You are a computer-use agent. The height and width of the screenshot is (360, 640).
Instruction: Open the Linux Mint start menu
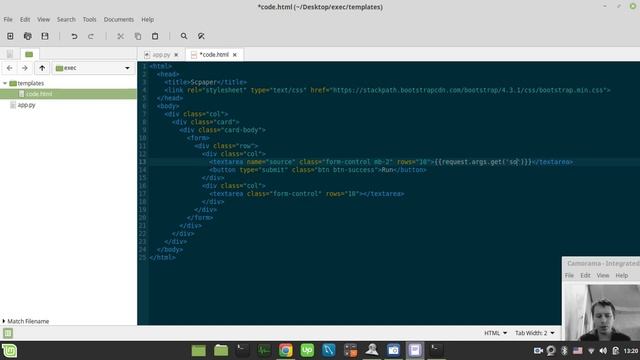pos(9,351)
